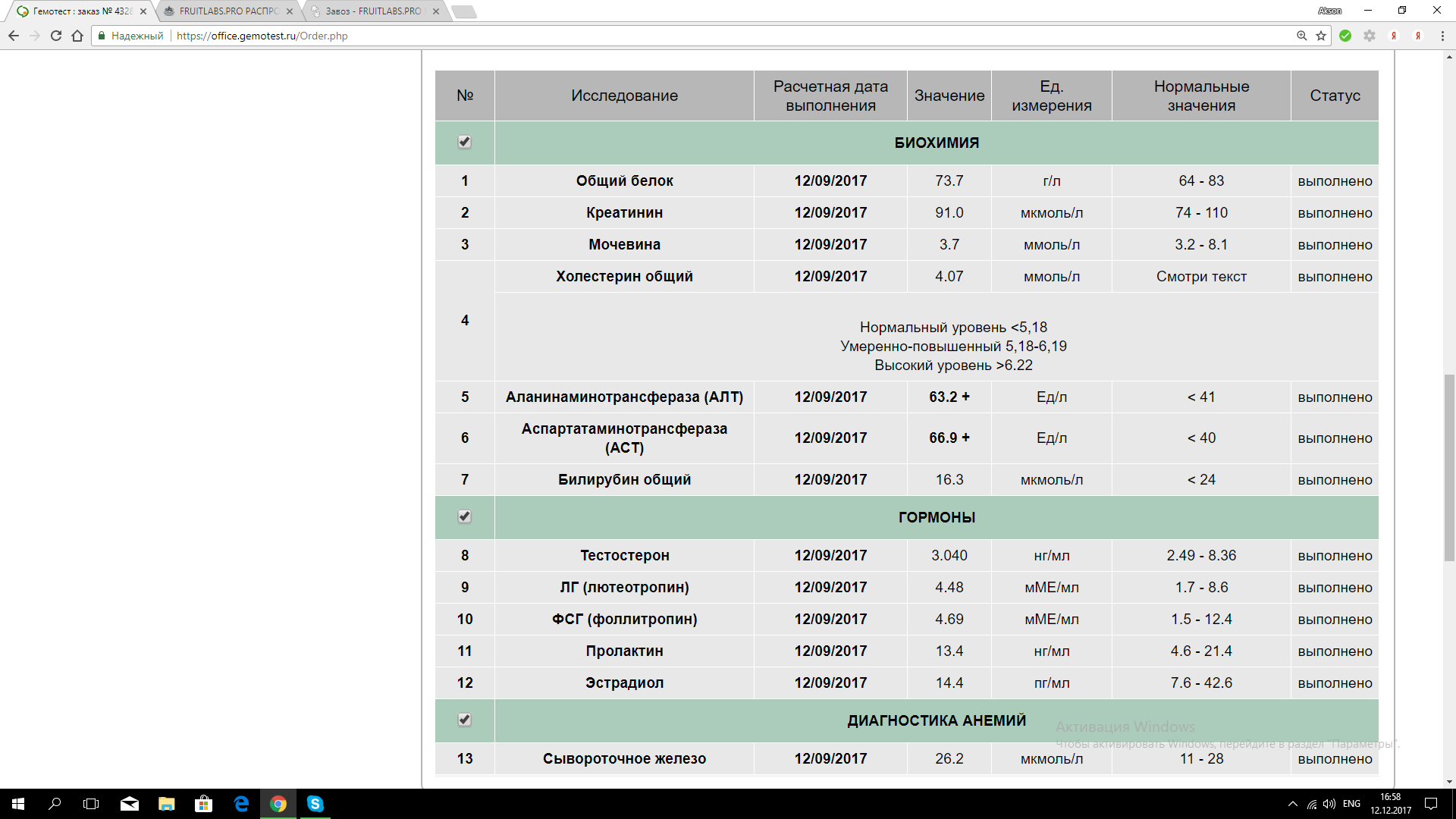Click the browser home icon

(x=77, y=36)
